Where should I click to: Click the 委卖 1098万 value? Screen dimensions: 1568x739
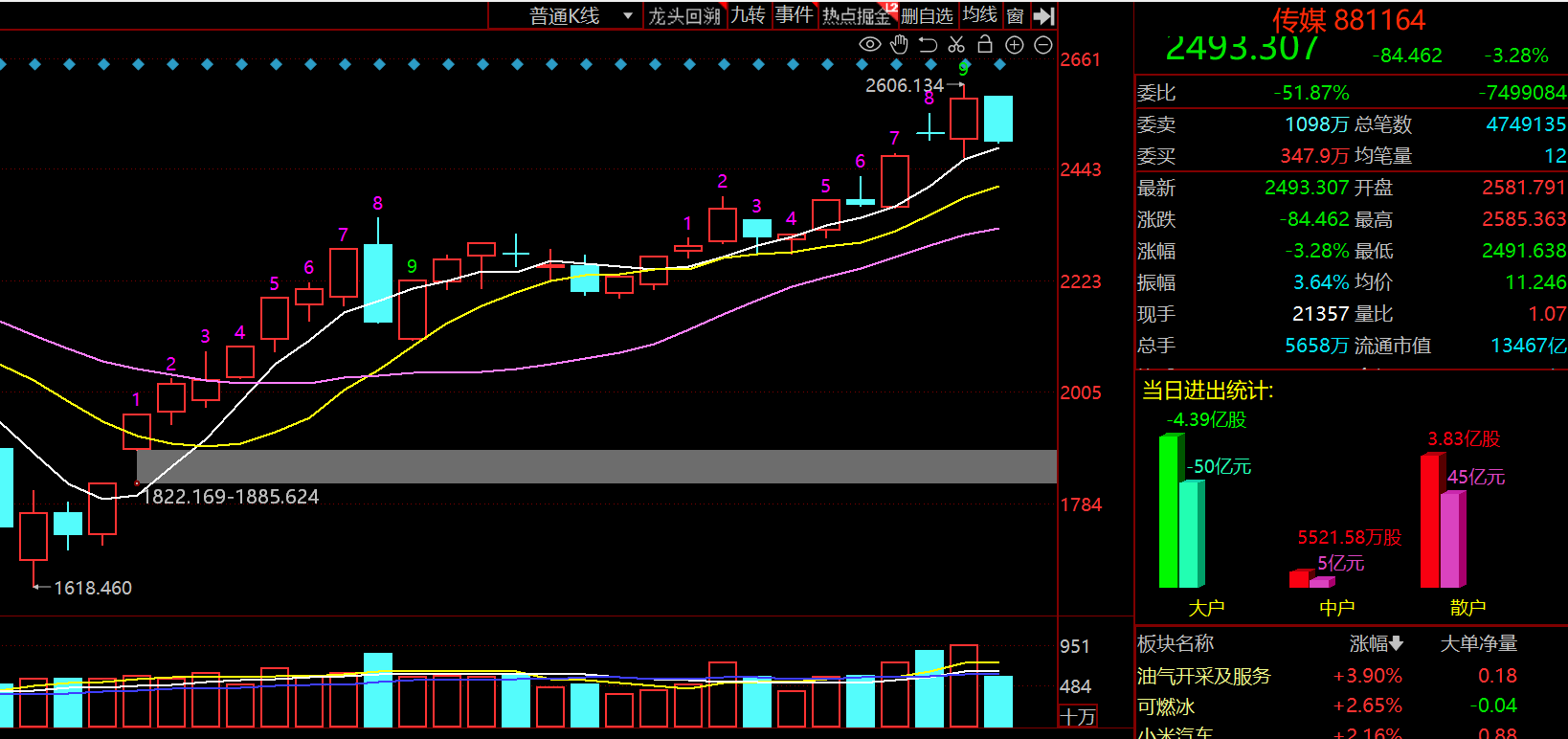click(x=1316, y=124)
